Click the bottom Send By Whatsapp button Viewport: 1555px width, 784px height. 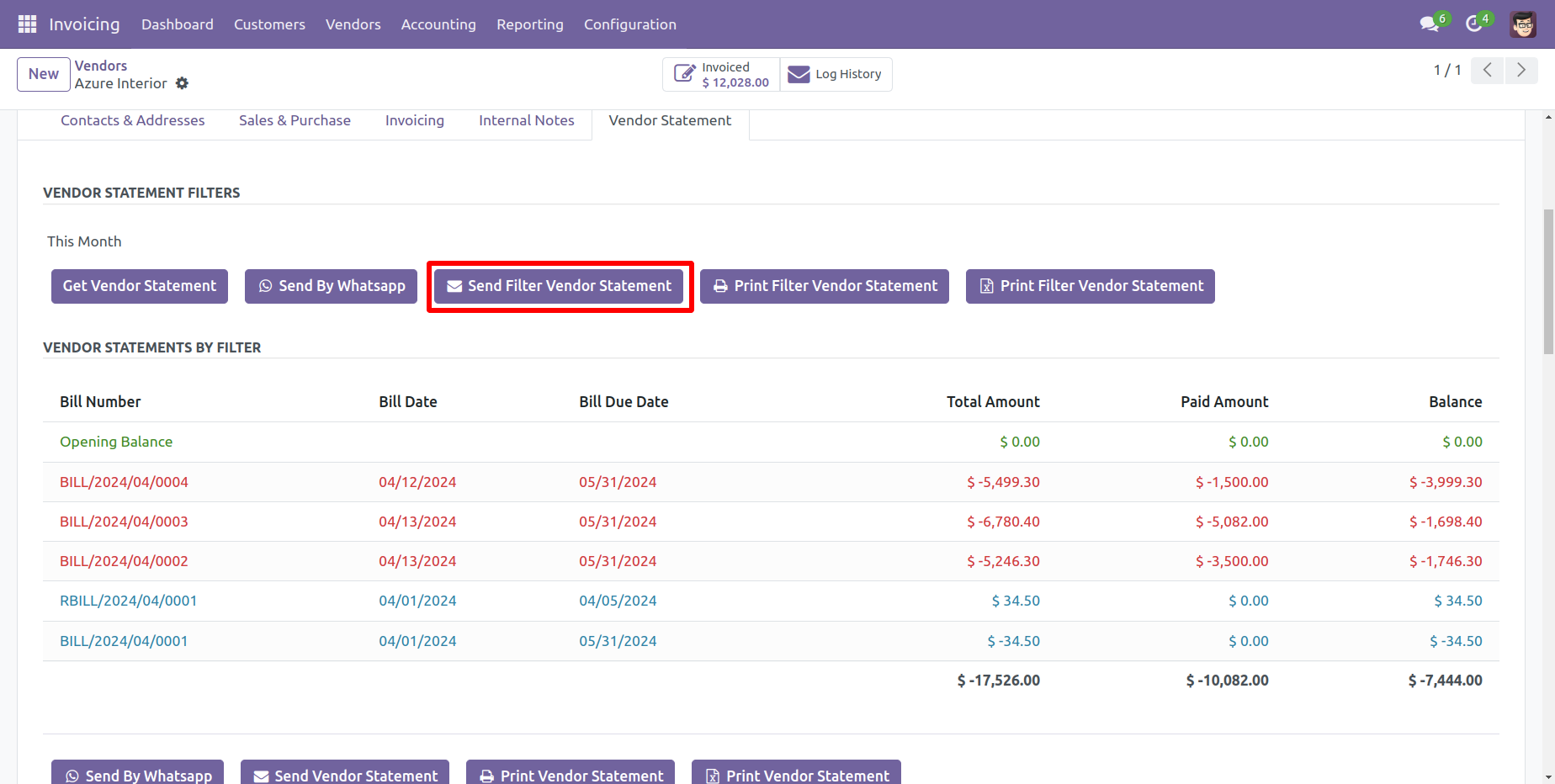138,774
